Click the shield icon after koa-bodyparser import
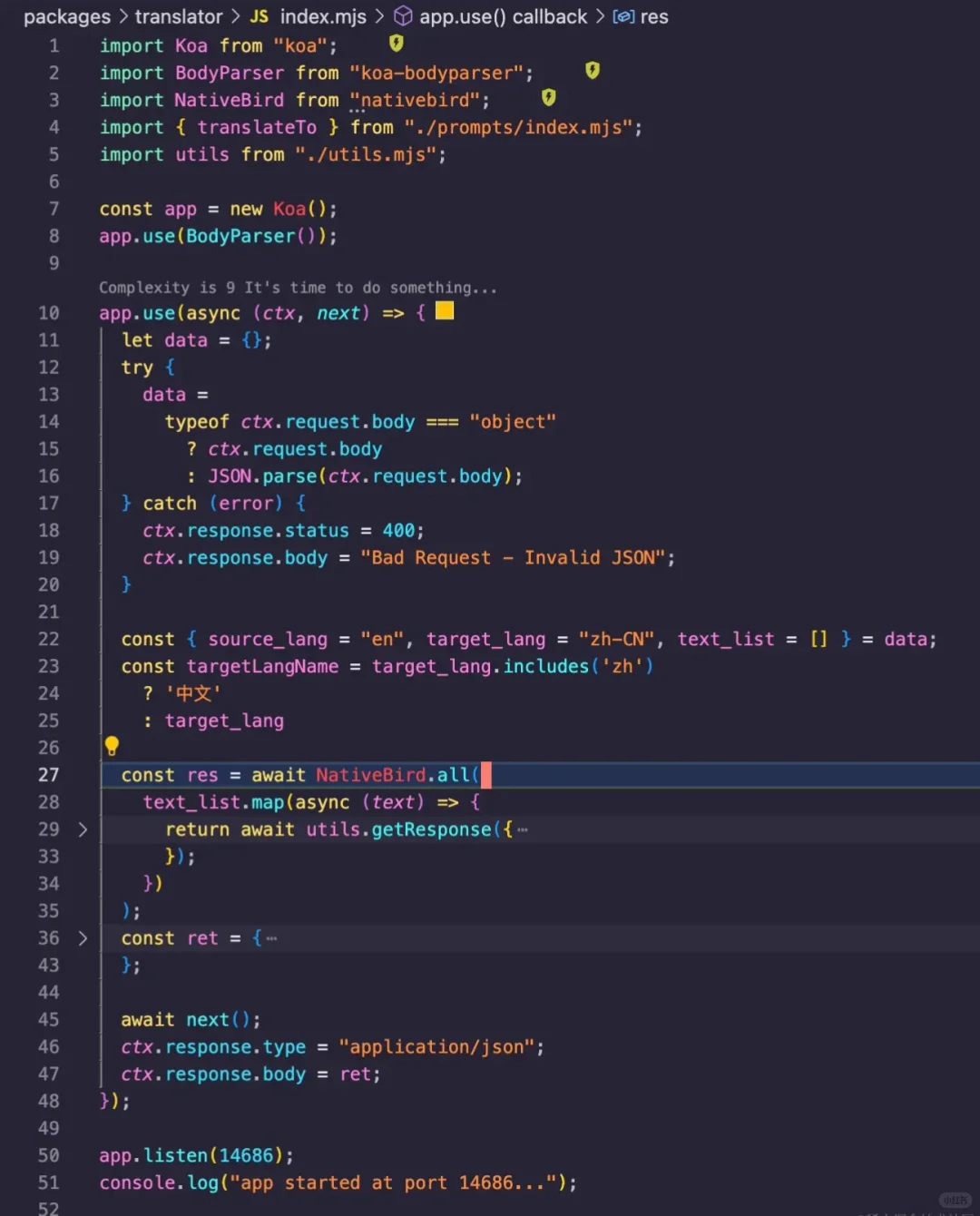Screen dimensions: 980x1216 tap(593, 70)
